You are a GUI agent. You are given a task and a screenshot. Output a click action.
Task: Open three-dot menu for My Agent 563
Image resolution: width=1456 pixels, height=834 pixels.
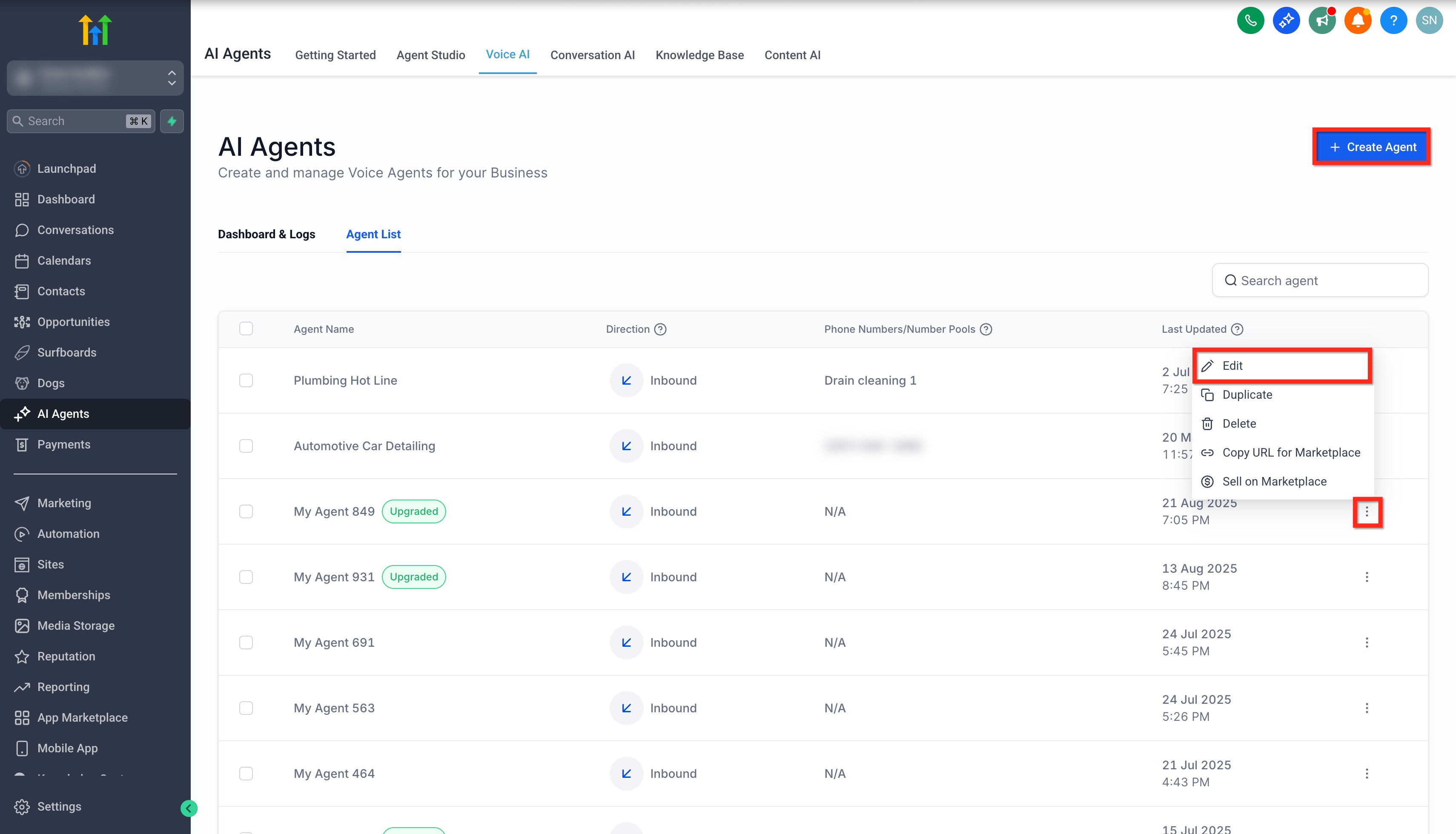[1367, 708]
